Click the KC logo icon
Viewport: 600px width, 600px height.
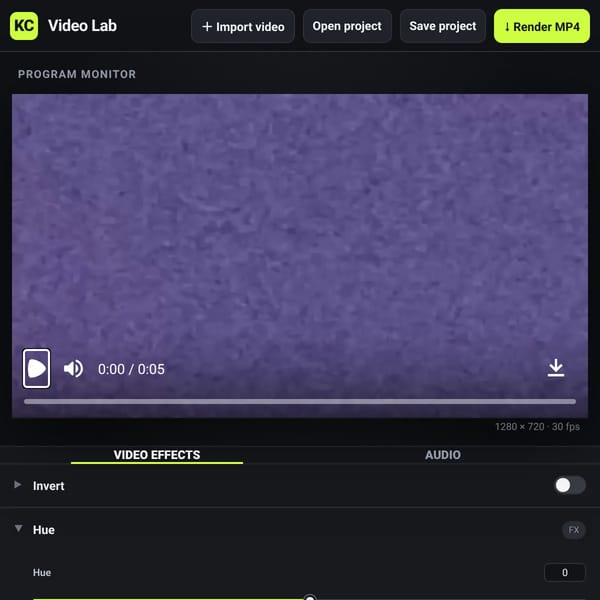point(24,26)
